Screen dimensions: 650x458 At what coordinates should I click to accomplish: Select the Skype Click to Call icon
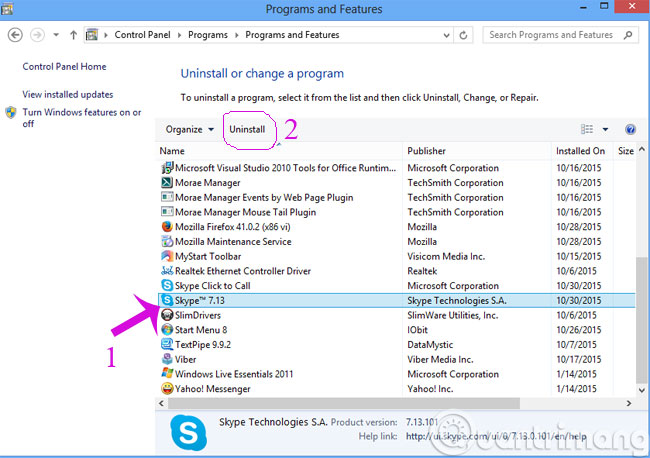tap(167, 286)
